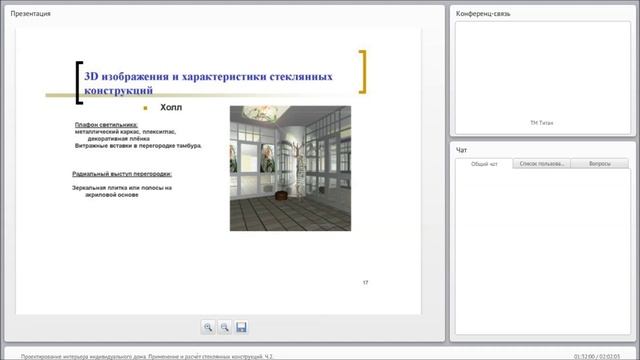This screenshot has width=640, height=360.
Task: Click the Чат panel title
Action: point(461,150)
